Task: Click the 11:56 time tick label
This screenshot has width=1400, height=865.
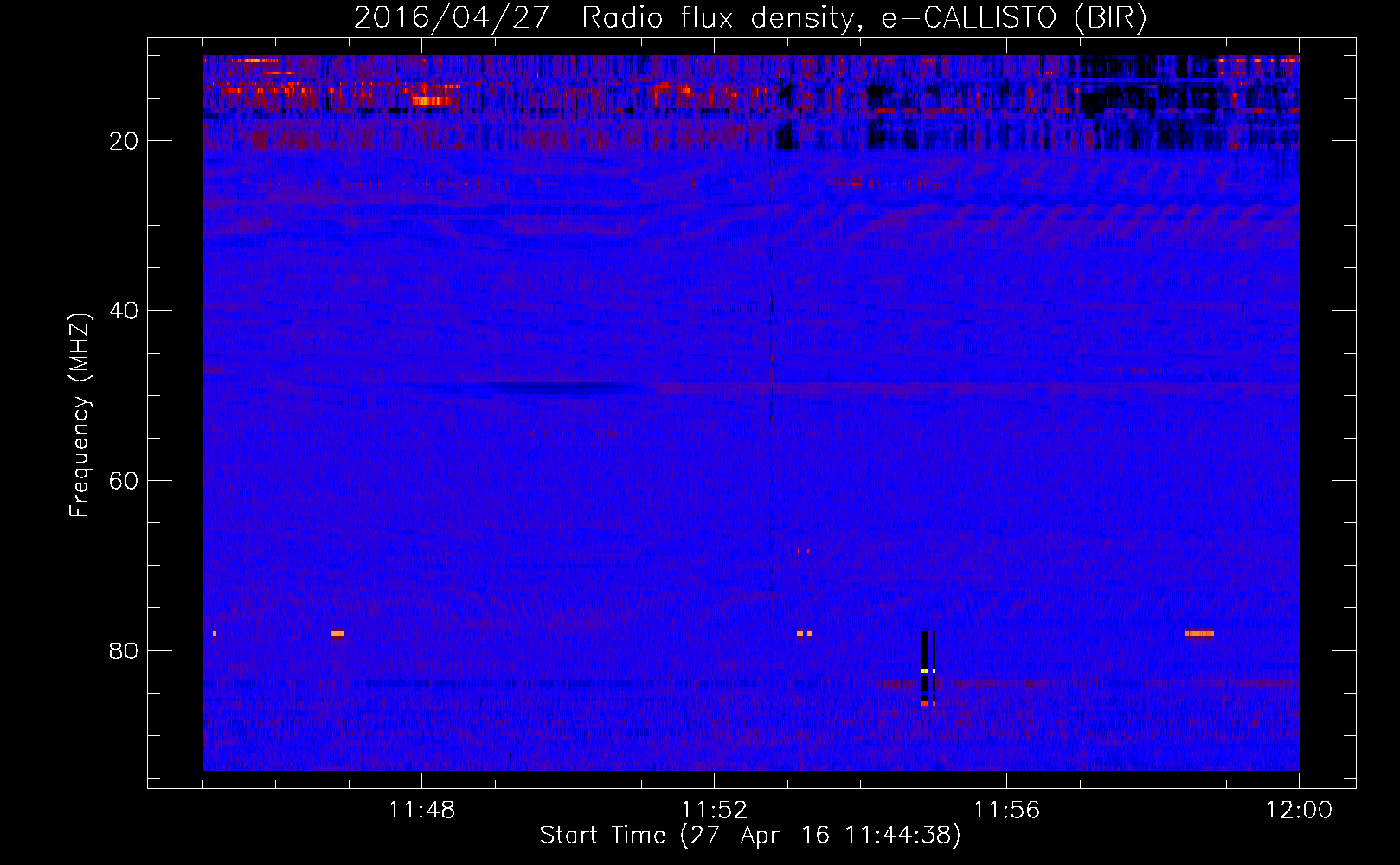Action: (x=1006, y=811)
